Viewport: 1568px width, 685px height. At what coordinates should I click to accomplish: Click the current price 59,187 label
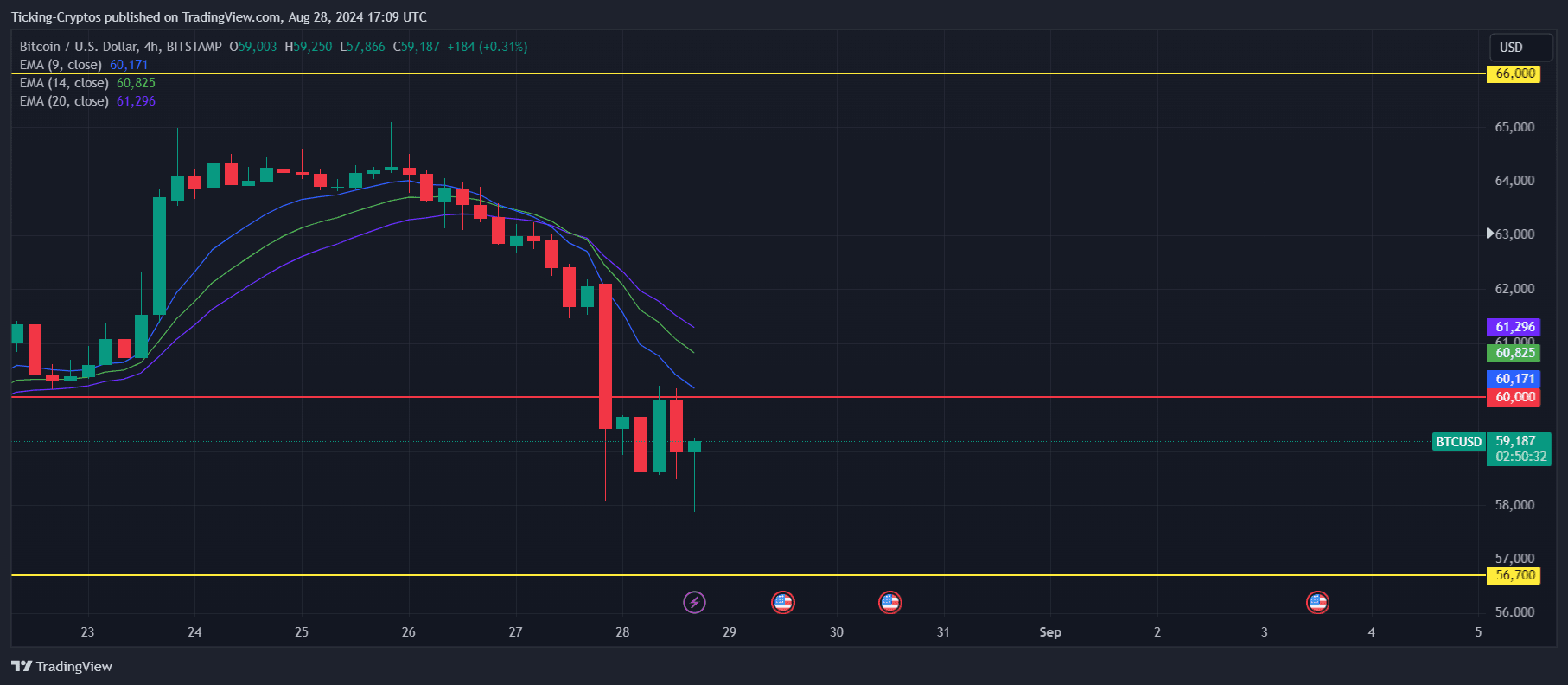tap(1515, 441)
